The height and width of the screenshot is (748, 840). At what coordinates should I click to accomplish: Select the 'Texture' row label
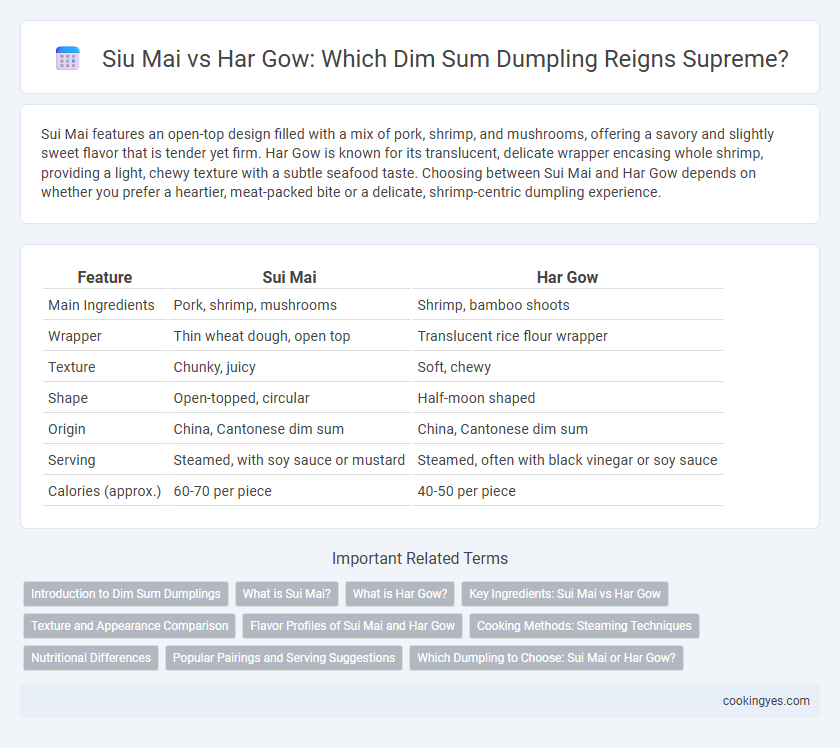point(72,367)
